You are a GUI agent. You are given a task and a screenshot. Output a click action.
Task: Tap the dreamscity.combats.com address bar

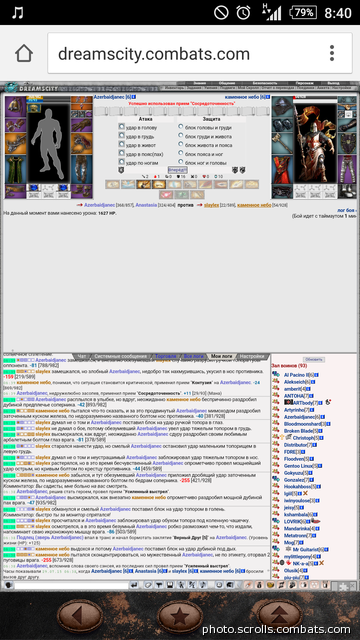coord(200,53)
